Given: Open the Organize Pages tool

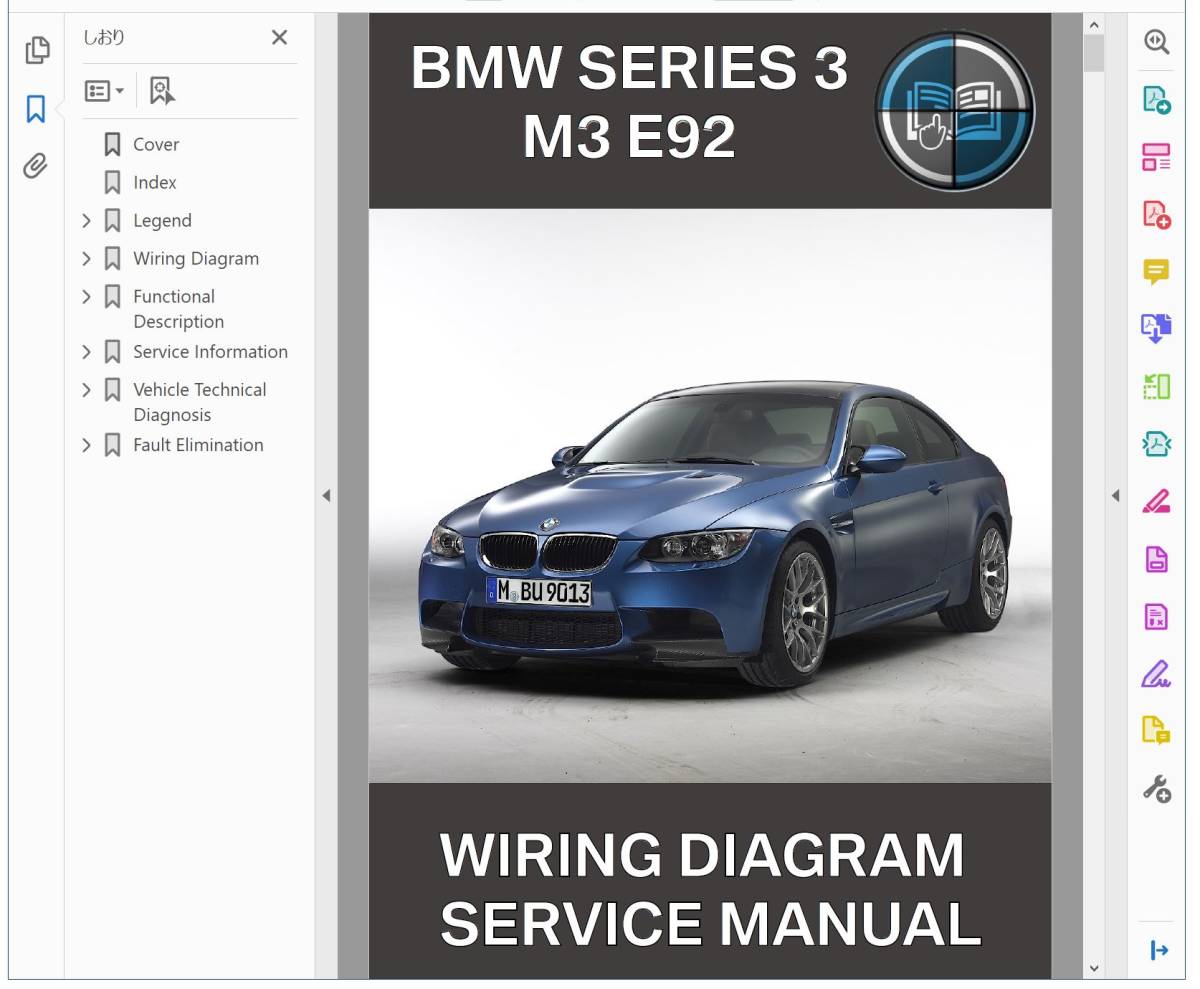Looking at the screenshot, I should point(1157,386).
